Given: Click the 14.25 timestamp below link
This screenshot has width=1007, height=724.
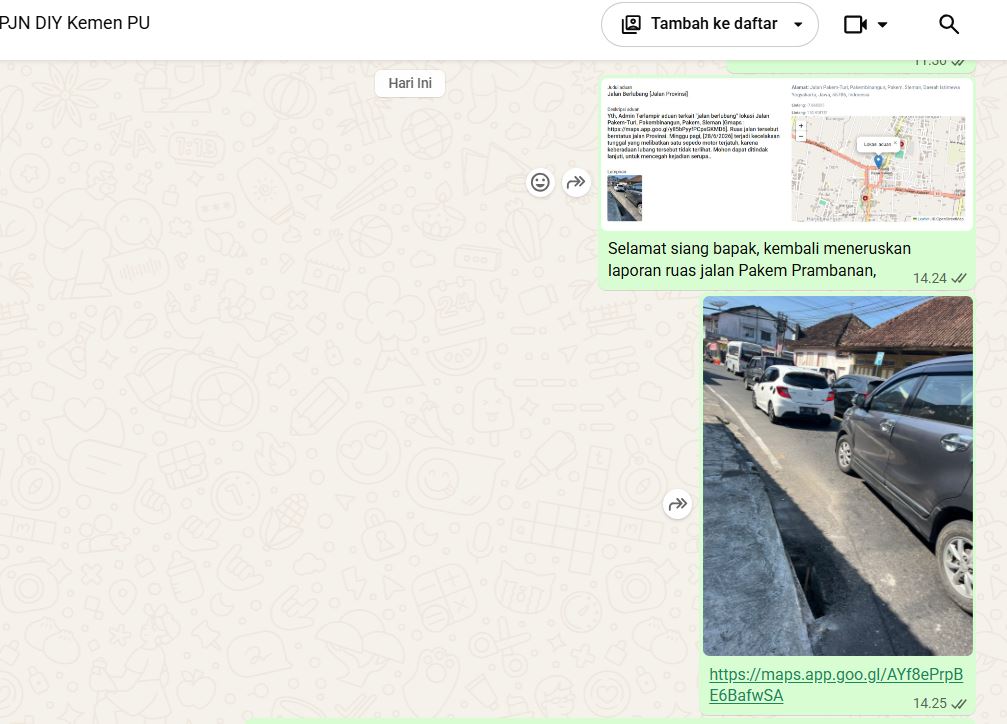Looking at the screenshot, I should 930,703.
